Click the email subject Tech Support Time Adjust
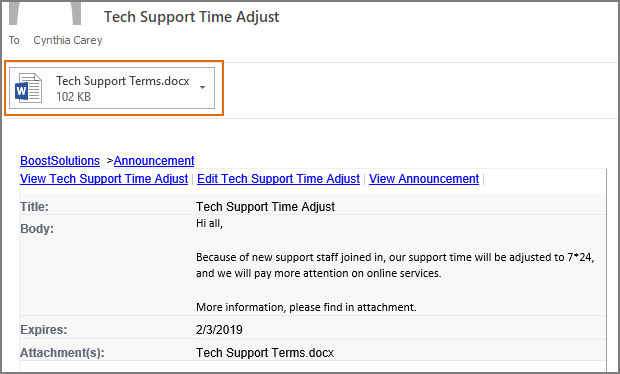The image size is (620, 374). [x=191, y=17]
